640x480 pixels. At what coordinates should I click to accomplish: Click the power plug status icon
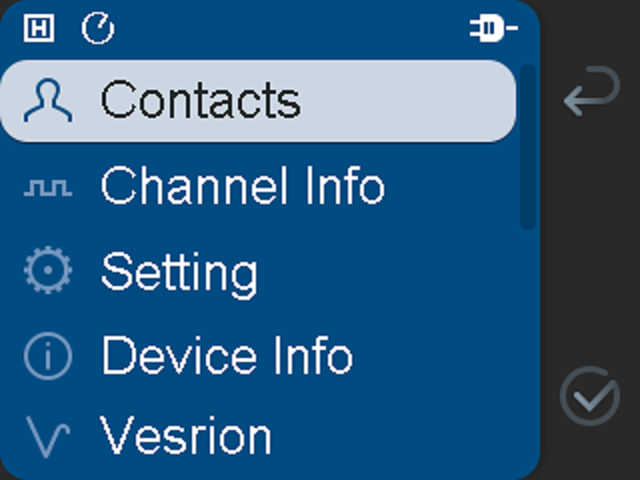pos(492,29)
